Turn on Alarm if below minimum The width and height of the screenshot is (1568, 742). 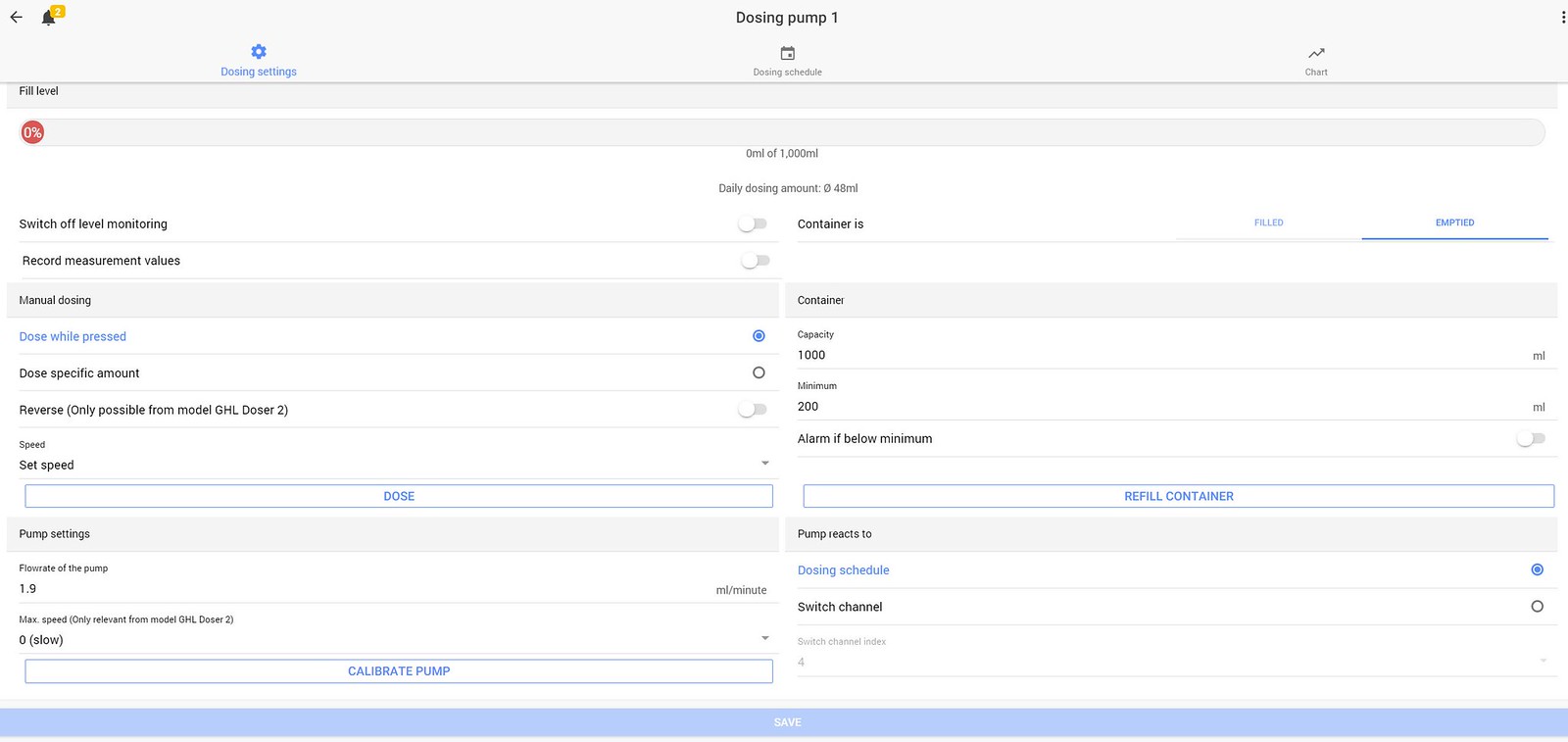1531,439
